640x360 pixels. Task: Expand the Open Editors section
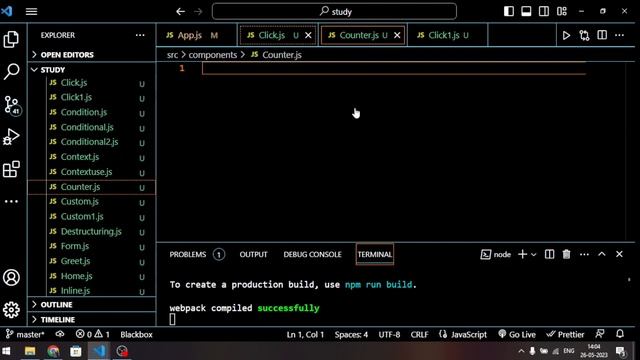pos(92,55)
